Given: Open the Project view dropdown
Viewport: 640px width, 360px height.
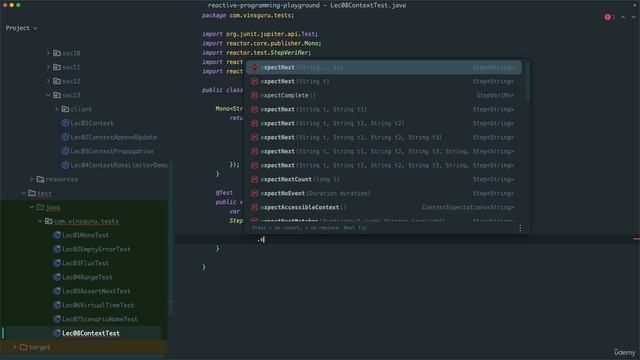Looking at the screenshot, I should coord(22,28).
